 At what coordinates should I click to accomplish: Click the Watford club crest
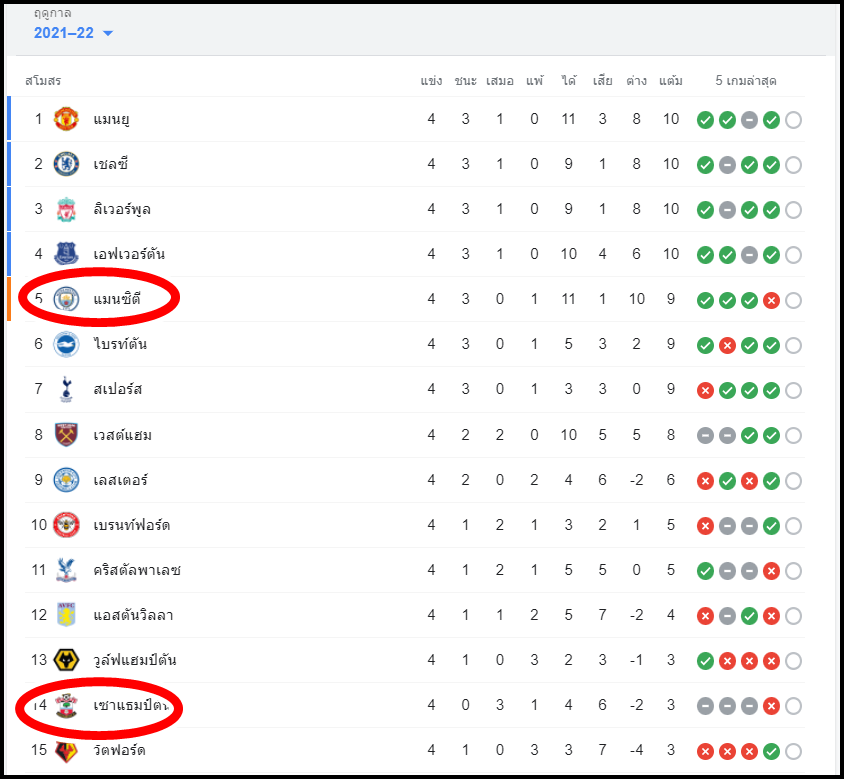(x=66, y=750)
